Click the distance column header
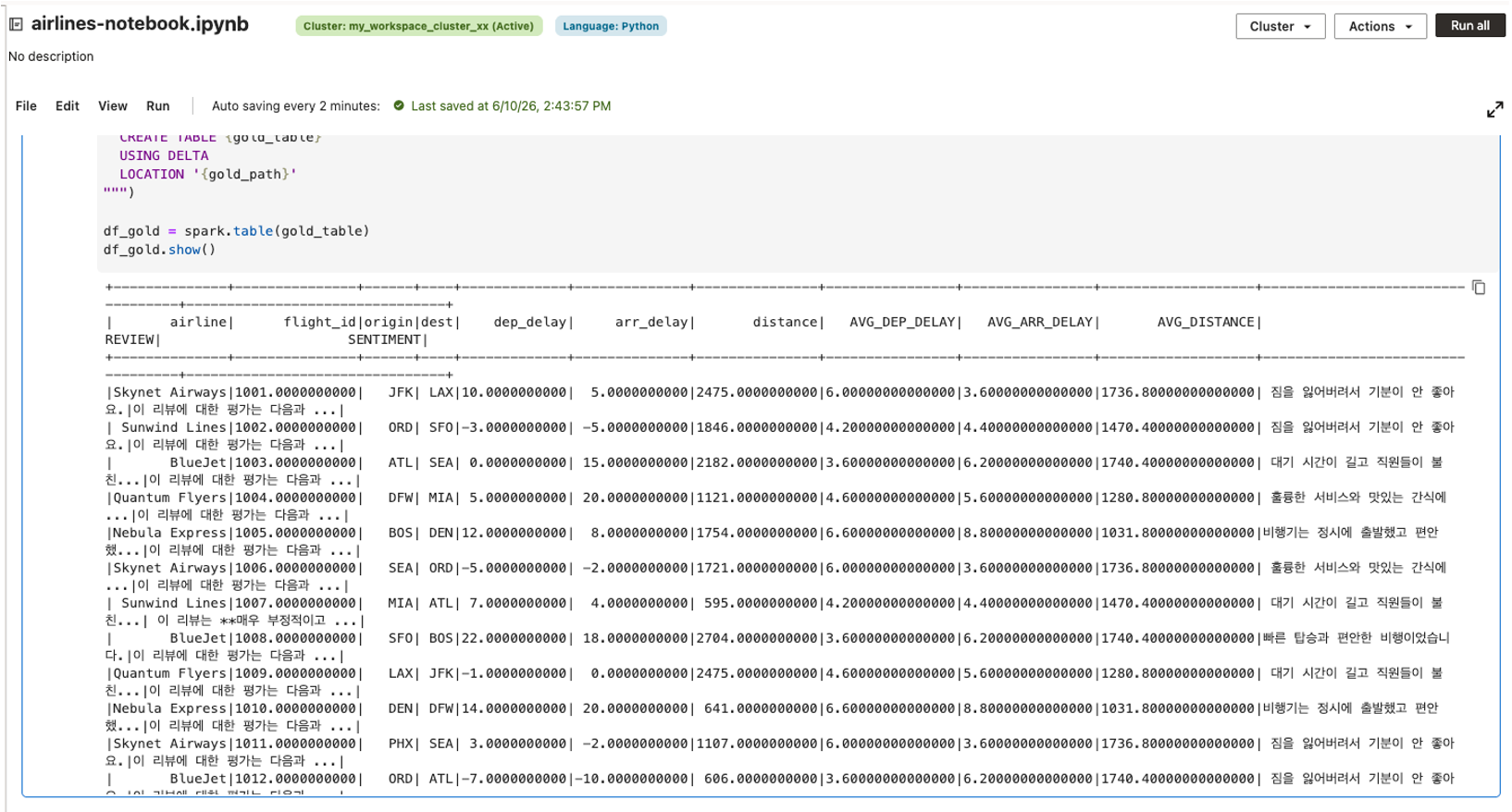Image resolution: width=1512 pixels, height=812 pixels. (786, 322)
